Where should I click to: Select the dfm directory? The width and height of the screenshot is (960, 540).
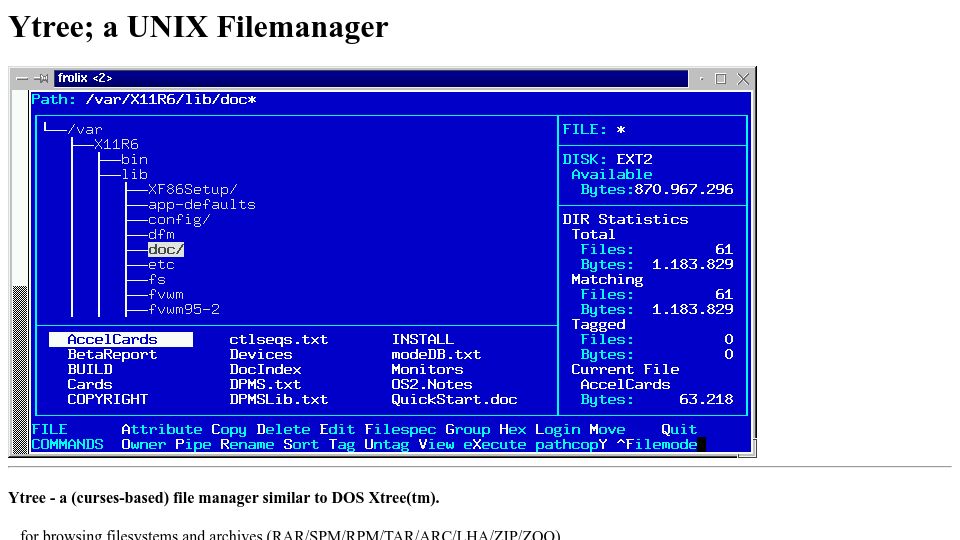[161, 234]
